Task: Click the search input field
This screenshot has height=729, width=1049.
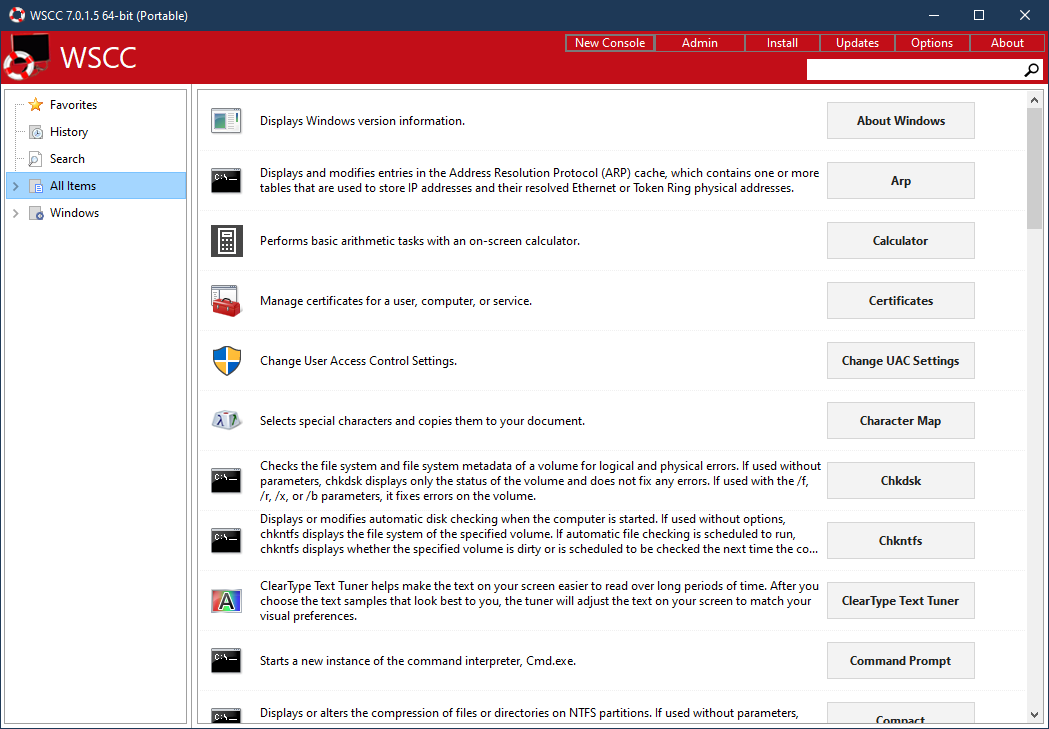Action: click(x=915, y=70)
